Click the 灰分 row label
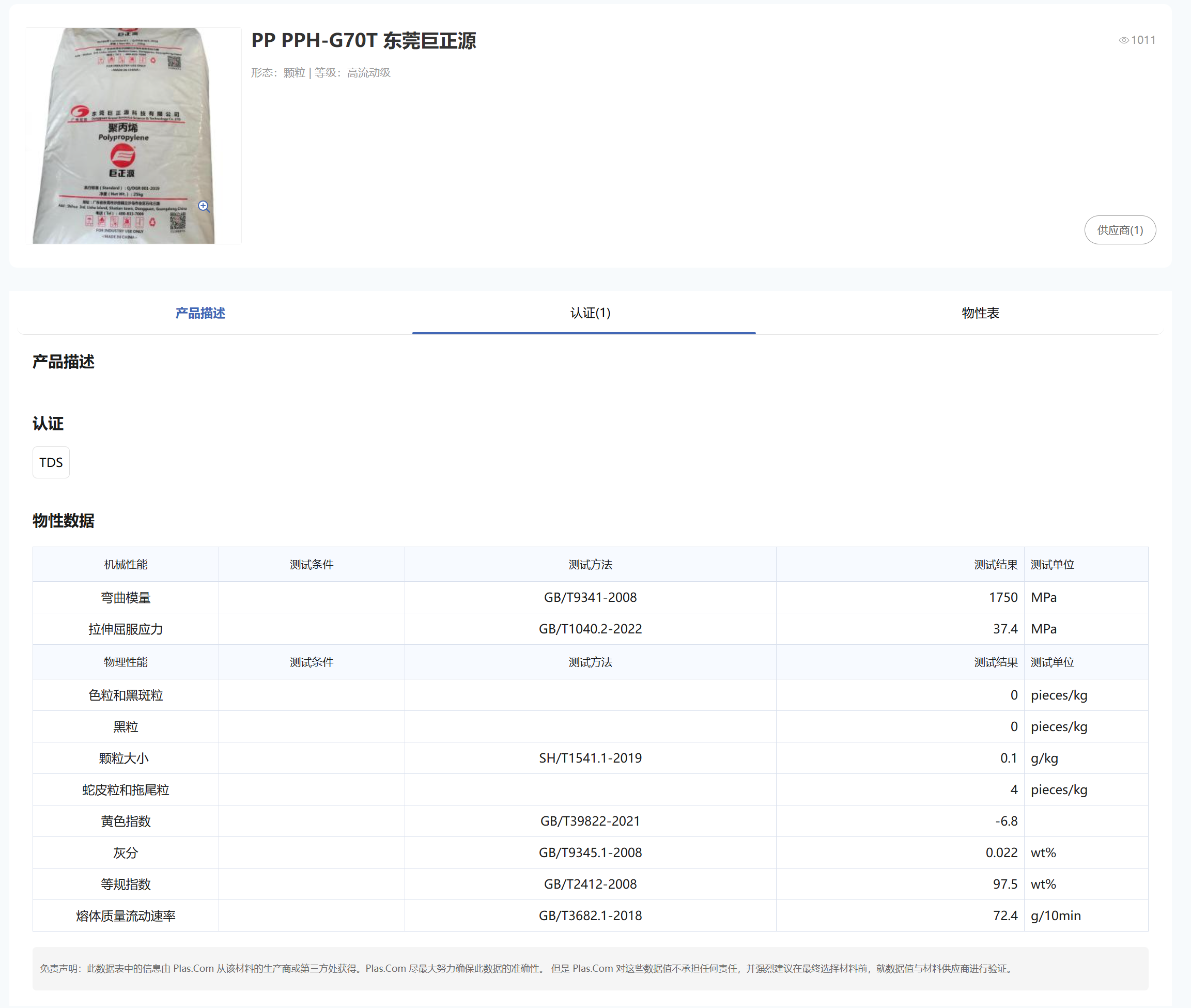The height and width of the screenshot is (1008, 1191). pyautogui.click(x=126, y=852)
